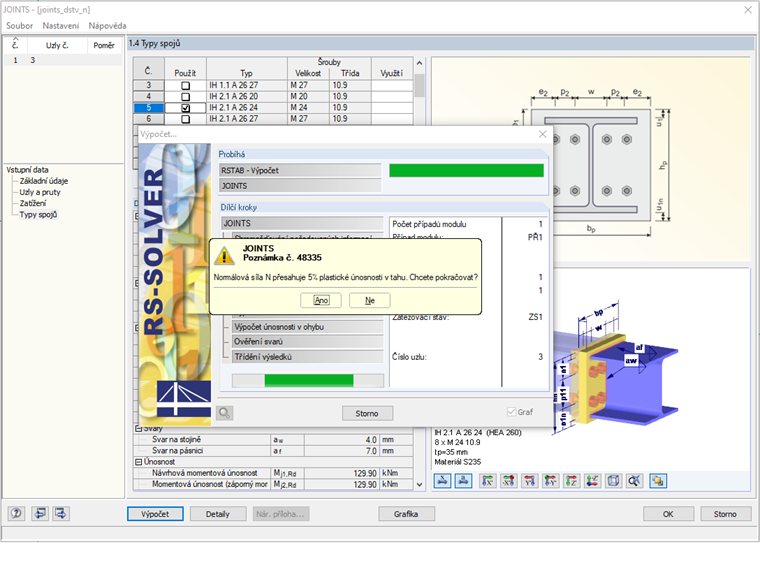Cancel the calculation with Storno in dialog
This screenshot has height=570, width=760.
click(367, 413)
